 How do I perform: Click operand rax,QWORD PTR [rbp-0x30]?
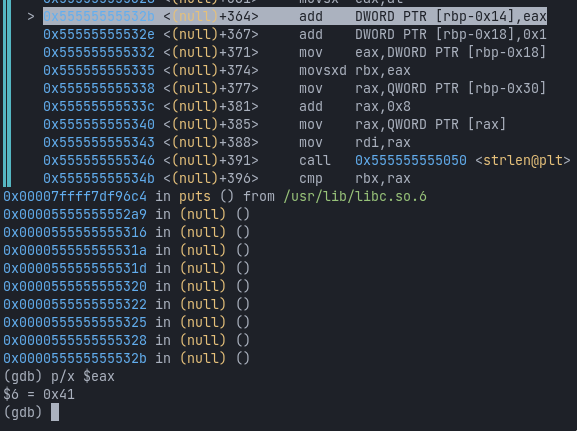pos(451,89)
